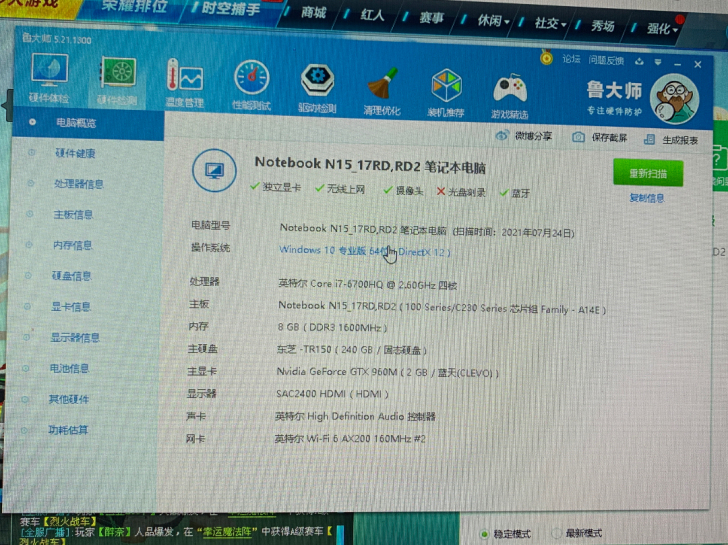Click 生成报表 generate report button
This screenshot has height=545, width=728.
tap(680, 140)
